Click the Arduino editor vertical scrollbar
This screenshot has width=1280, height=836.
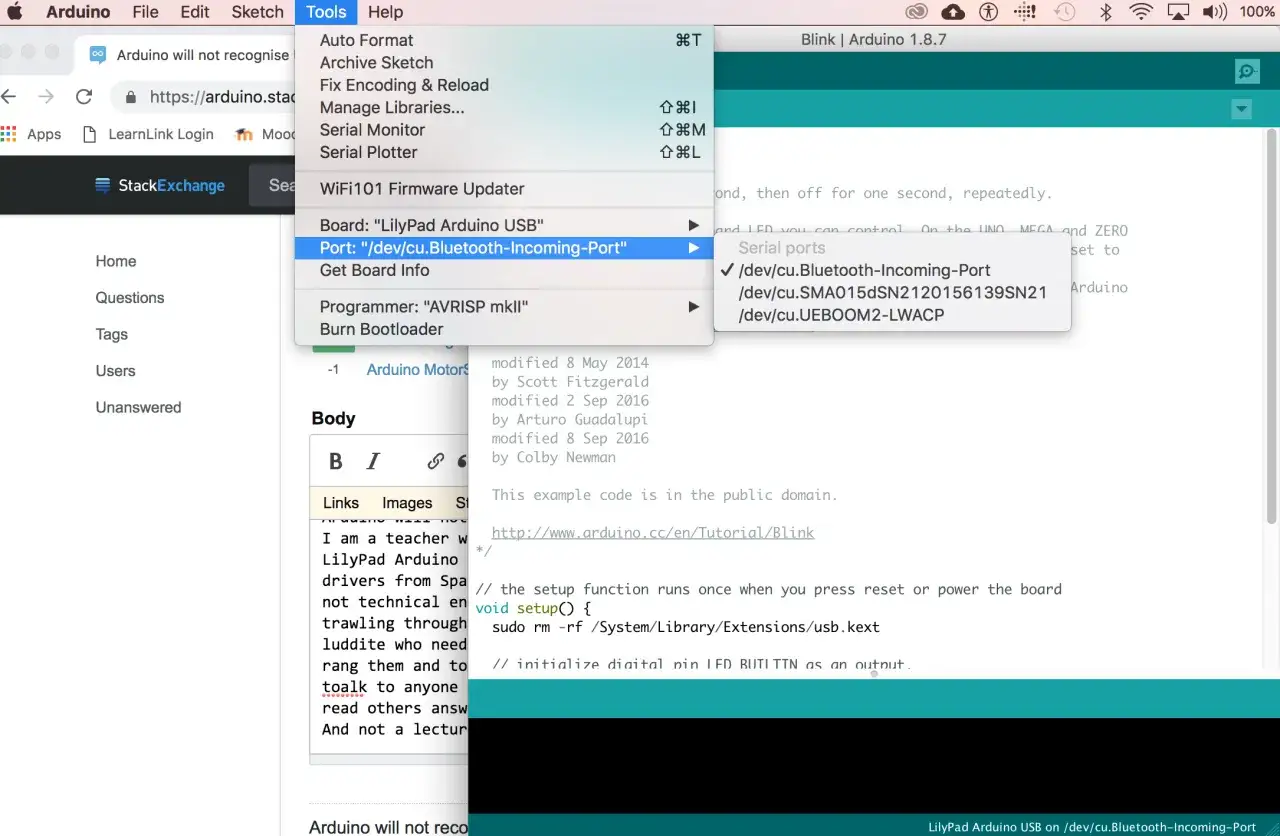tap(1272, 327)
